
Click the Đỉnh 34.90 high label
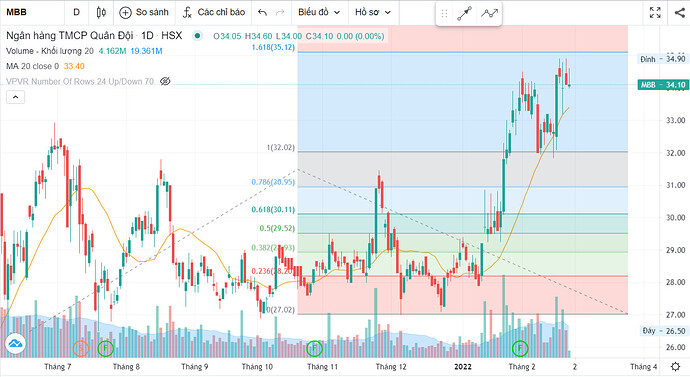[x=662, y=59]
